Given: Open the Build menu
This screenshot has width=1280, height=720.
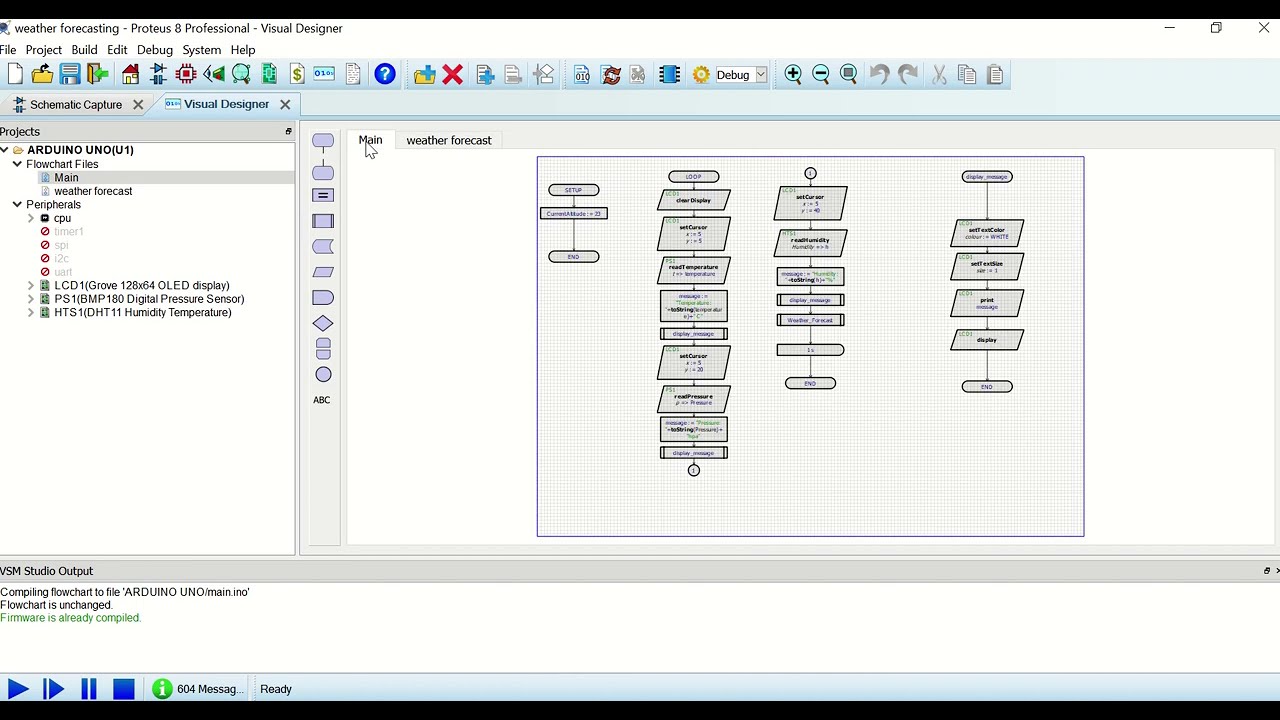Looking at the screenshot, I should pyautogui.click(x=84, y=50).
